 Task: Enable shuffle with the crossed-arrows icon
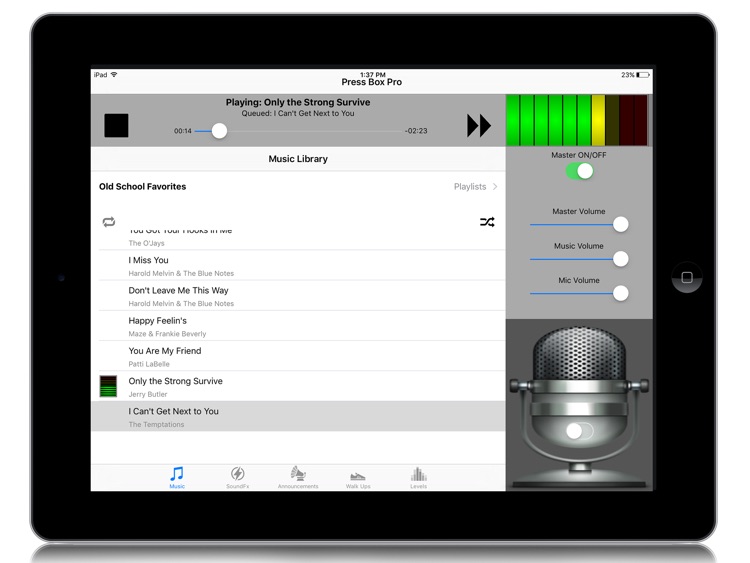(487, 222)
